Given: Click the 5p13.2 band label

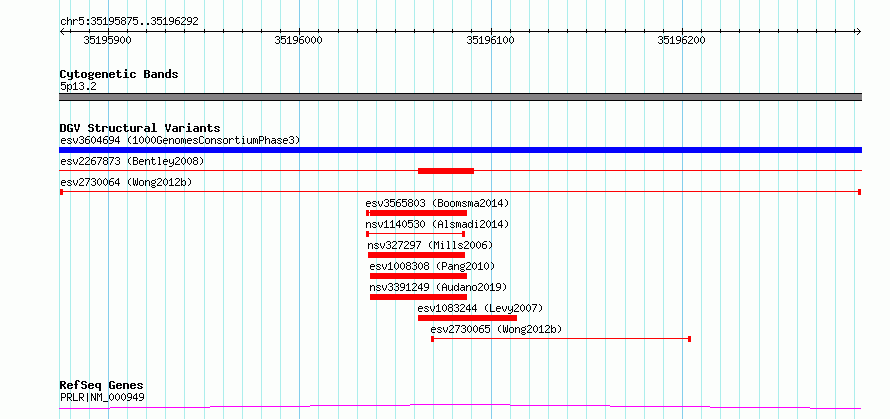Looking at the screenshot, I should (78, 87).
